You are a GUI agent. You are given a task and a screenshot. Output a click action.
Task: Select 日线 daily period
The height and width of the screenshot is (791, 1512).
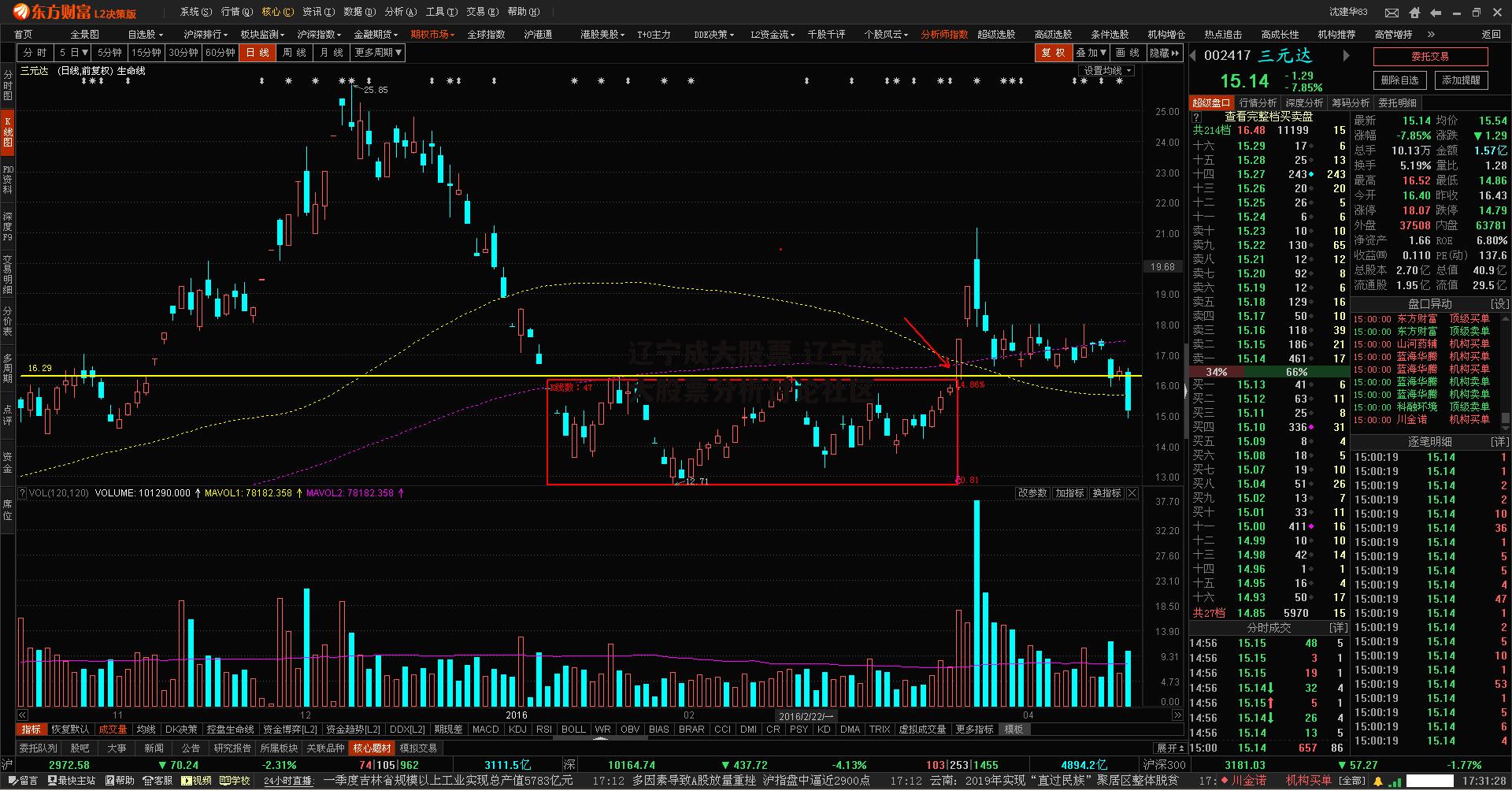click(258, 53)
